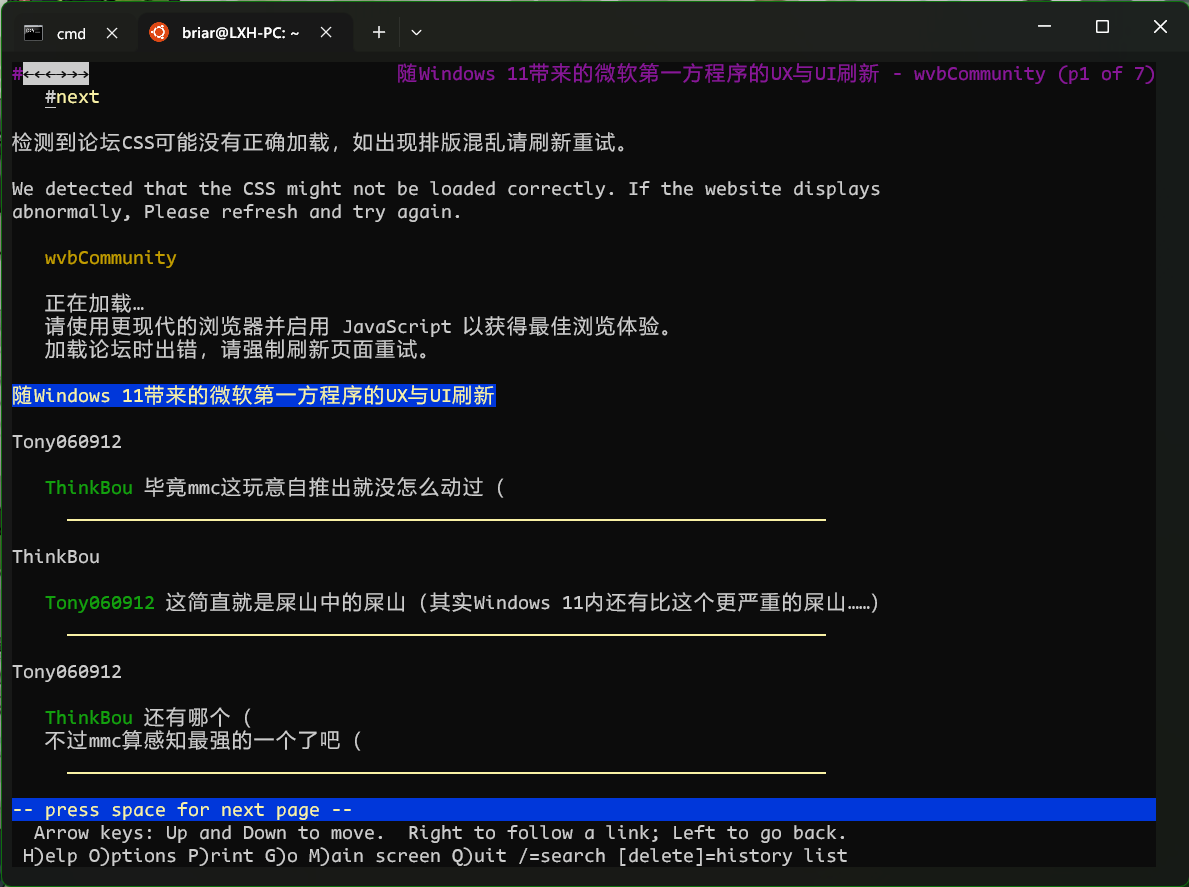Image resolution: width=1189 pixels, height=887 pixels.
Task: Open the first ThinkBou mention link
Action: pyautogui.click(x=89, y=487)
